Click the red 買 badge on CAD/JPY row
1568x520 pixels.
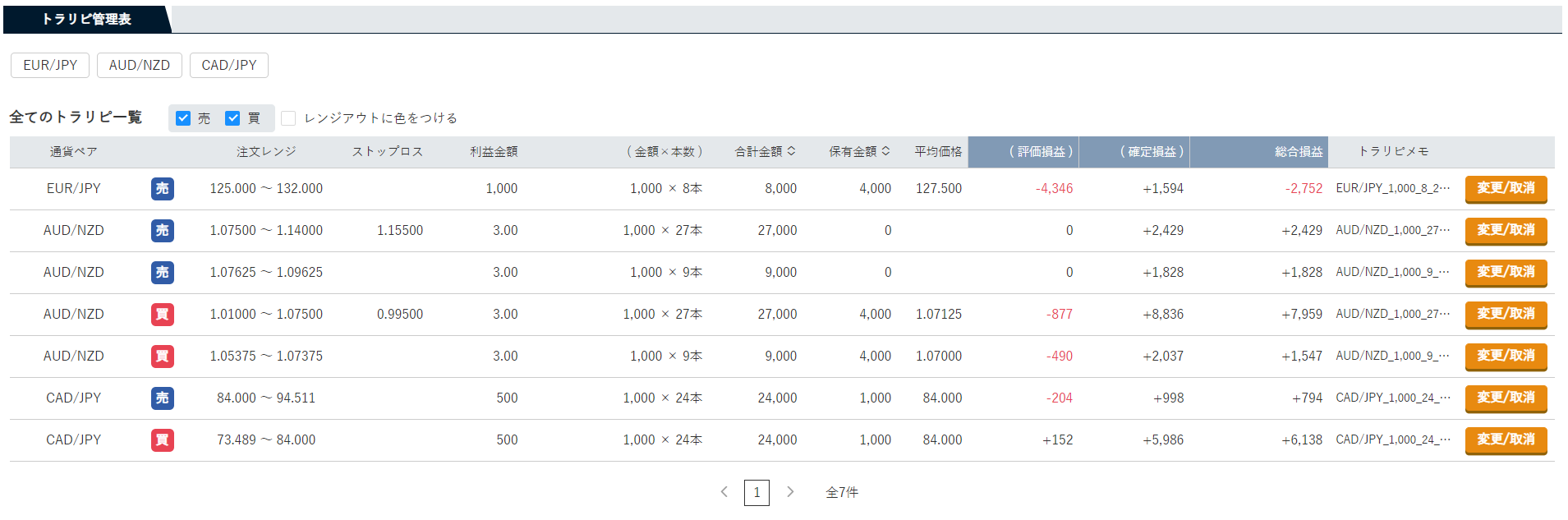click(x=163, y=440)
